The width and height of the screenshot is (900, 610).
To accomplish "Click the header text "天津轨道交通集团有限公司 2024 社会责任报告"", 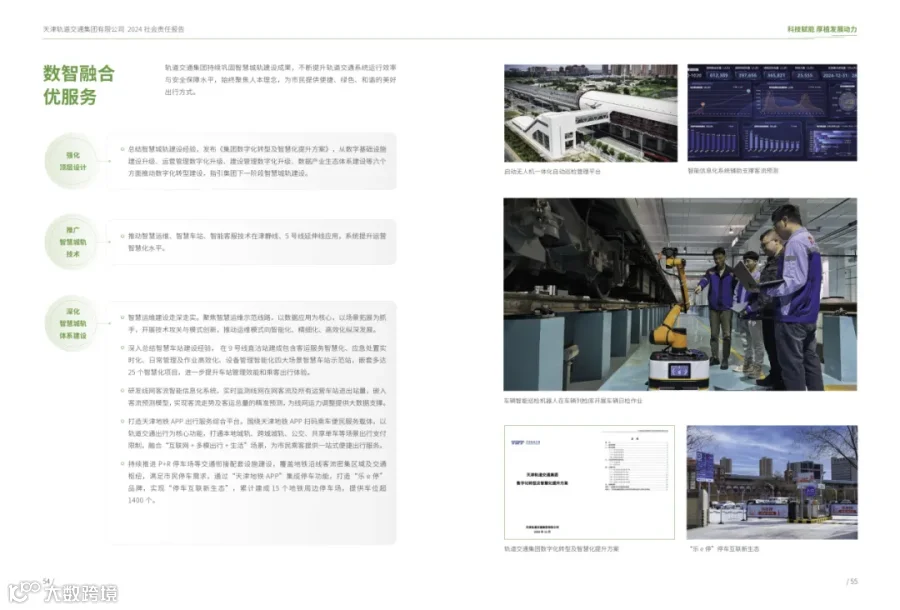I will [114, 29].
